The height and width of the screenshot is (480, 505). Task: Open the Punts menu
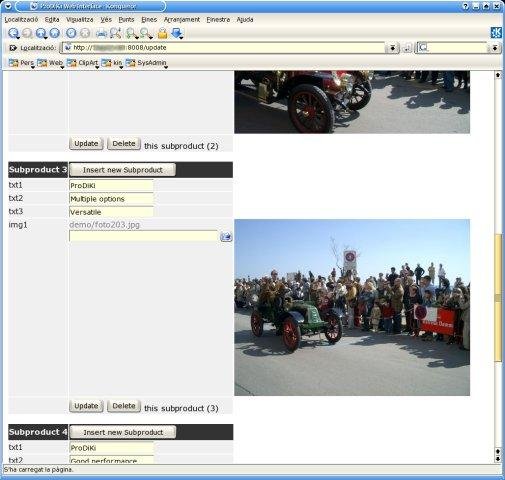[126, 20]
